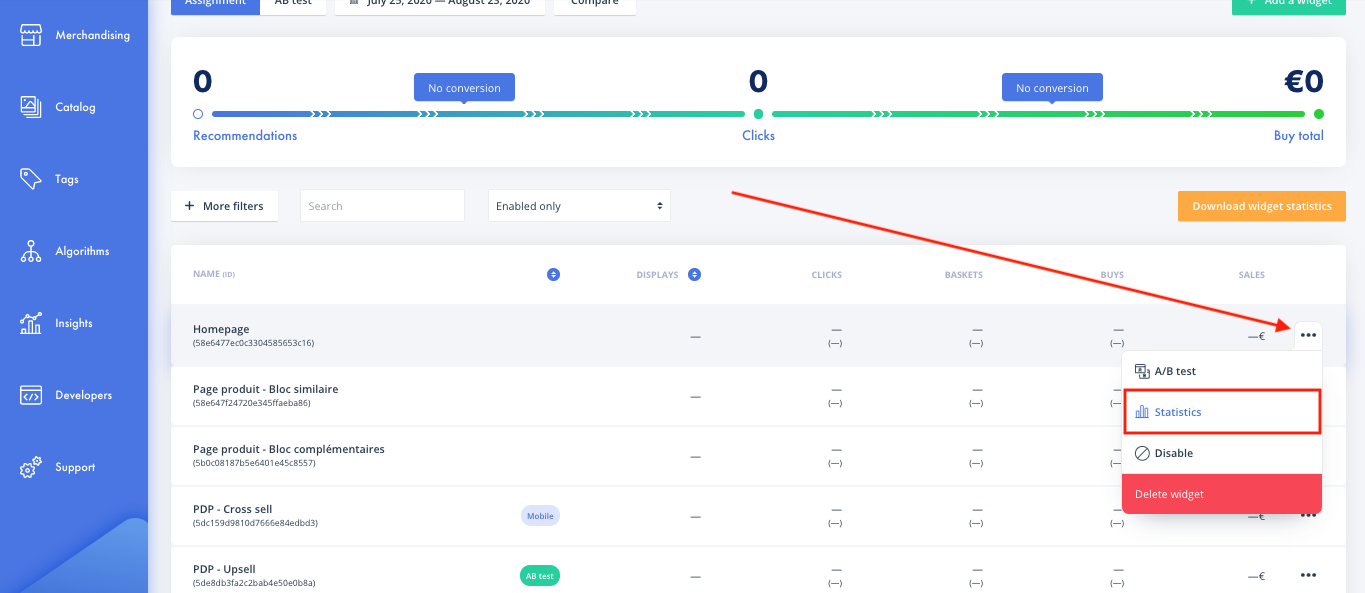Toggle sort on the Displays column
This screenshot has height=593, width=1365.
pos(694,275)
